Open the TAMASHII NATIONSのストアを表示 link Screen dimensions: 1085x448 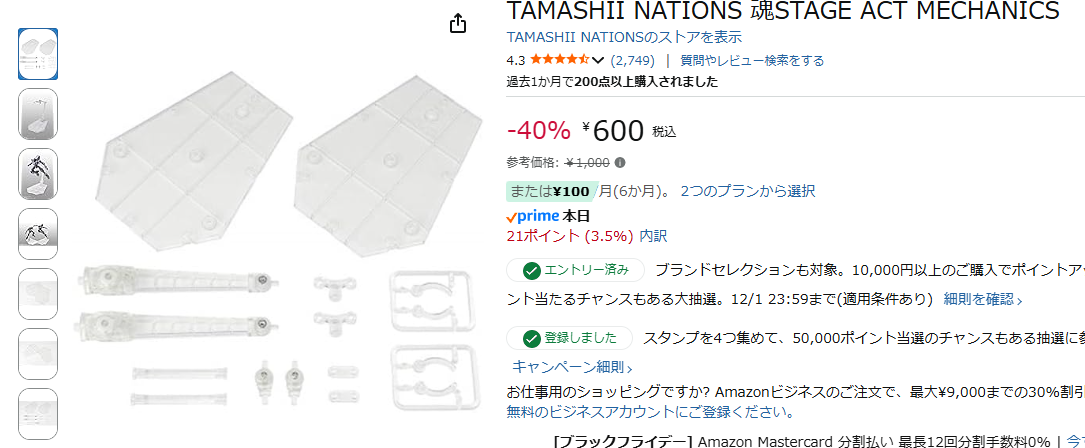coord(624,37)
